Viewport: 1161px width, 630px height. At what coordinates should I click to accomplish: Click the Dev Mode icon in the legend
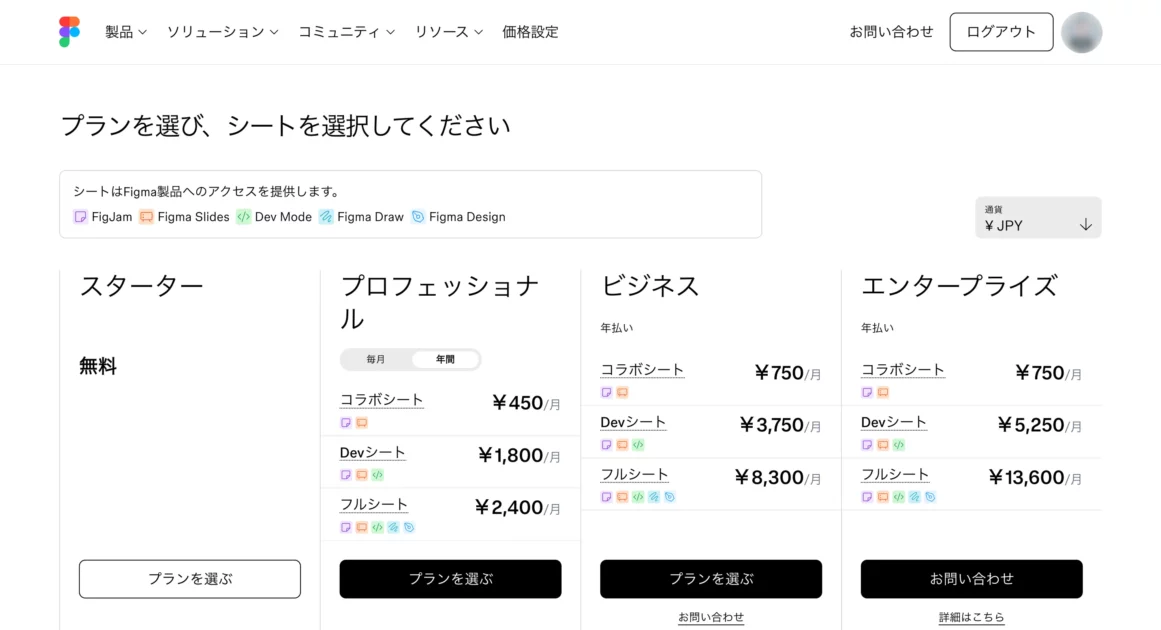tap(243, 217)
